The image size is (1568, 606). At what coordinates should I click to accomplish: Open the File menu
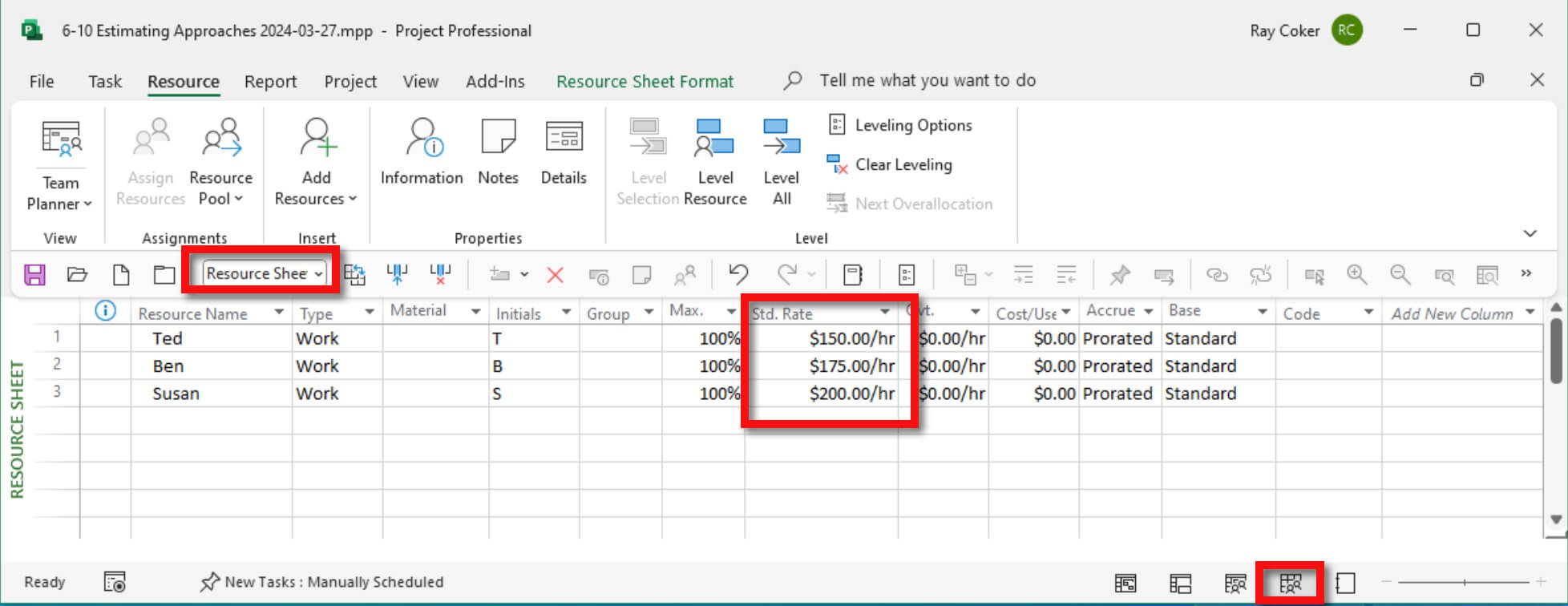tap(42, 81)
